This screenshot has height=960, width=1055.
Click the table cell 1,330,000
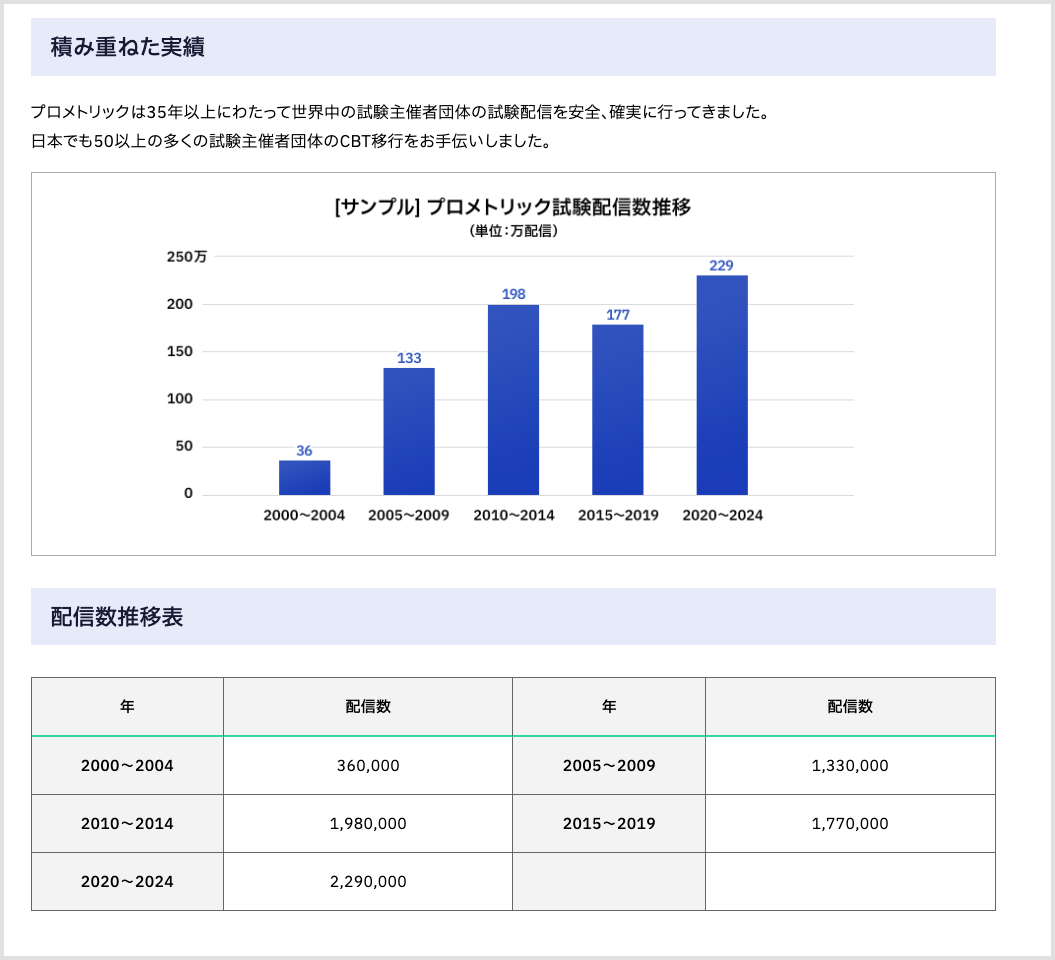(850, 766)
